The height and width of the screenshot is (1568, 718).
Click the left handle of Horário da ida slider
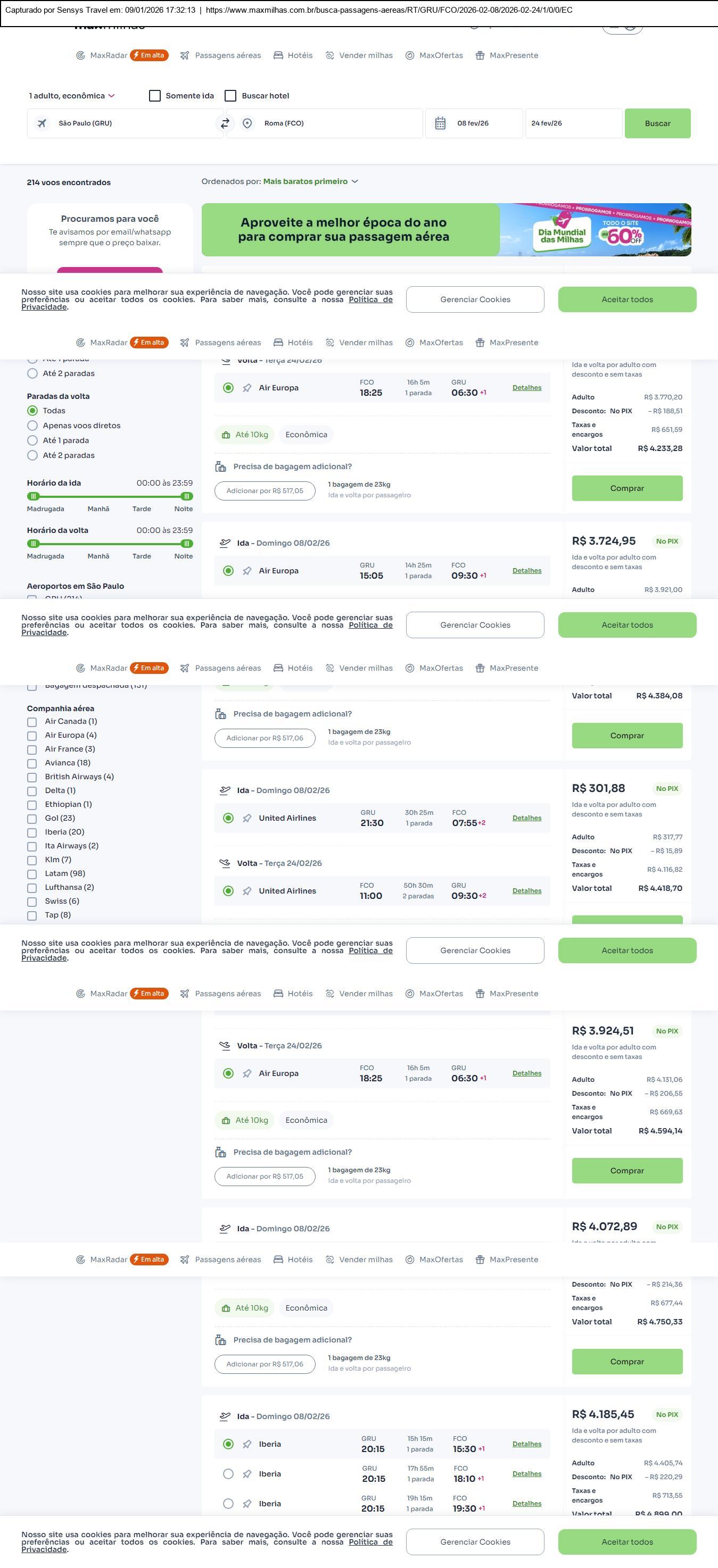pyautogui.click(x=34, y=496)
